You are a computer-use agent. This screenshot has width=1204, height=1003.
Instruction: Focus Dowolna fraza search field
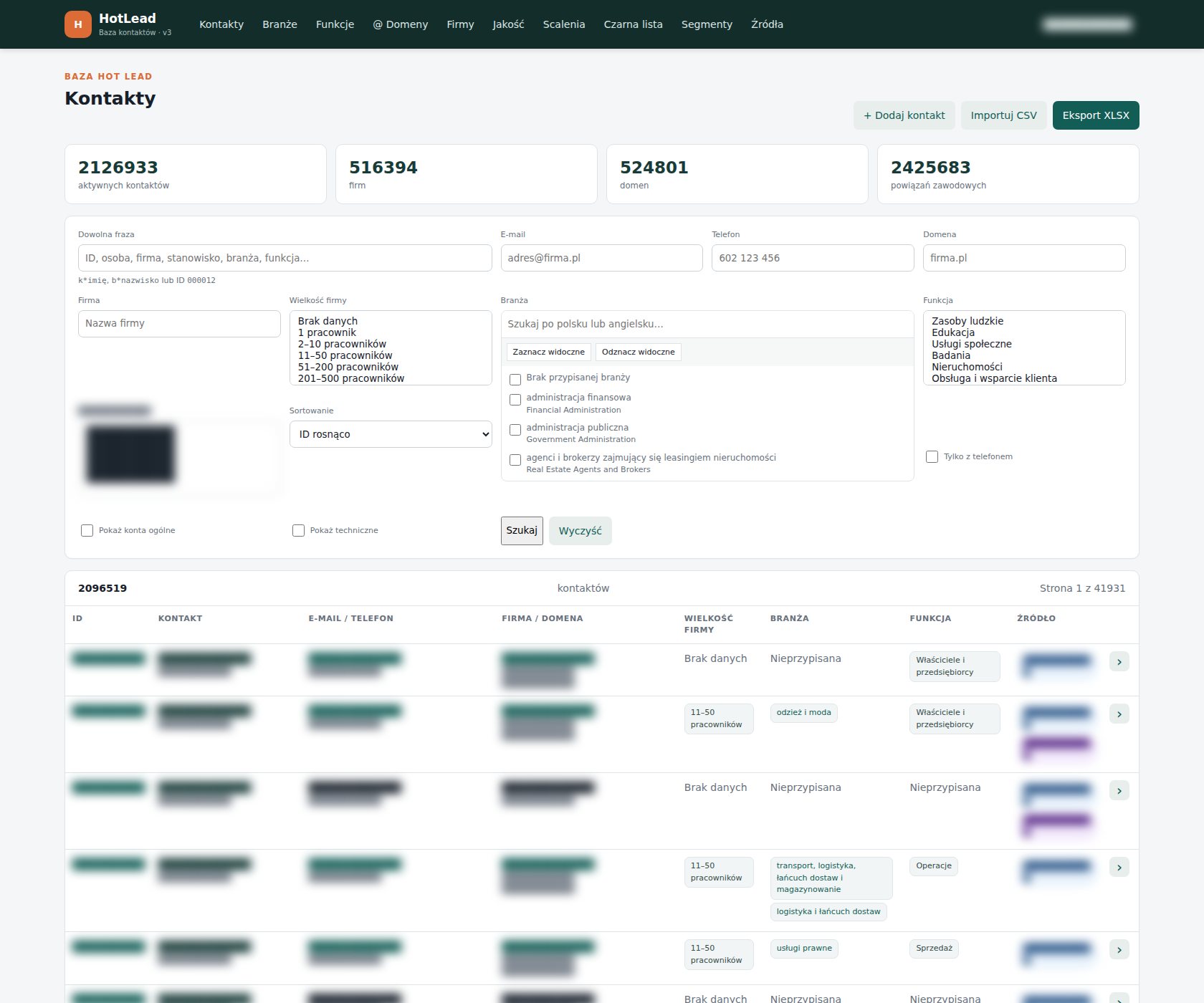point(285,258)
